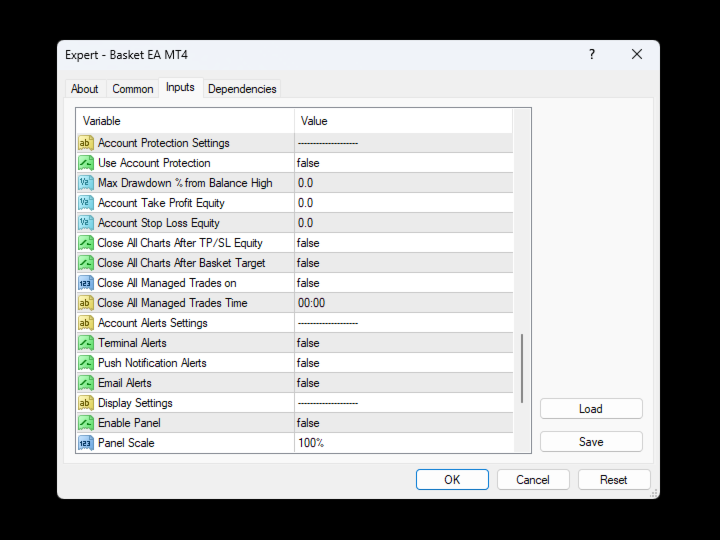
Task: Open the About tab
Action: [84, 89]
